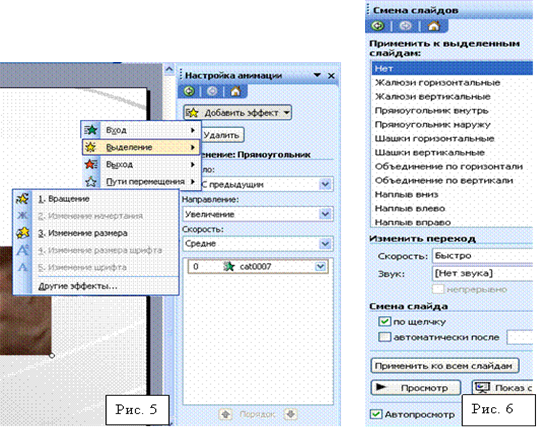Image resolution: width=537 pixels, height=428 pixels.
Task: Select Шашки горизонтальные transition
Action: coord(452,139)
